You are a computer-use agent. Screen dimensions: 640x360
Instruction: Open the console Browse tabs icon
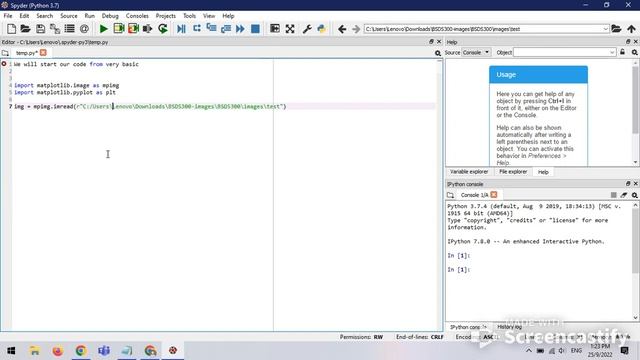tap(450, 195)
